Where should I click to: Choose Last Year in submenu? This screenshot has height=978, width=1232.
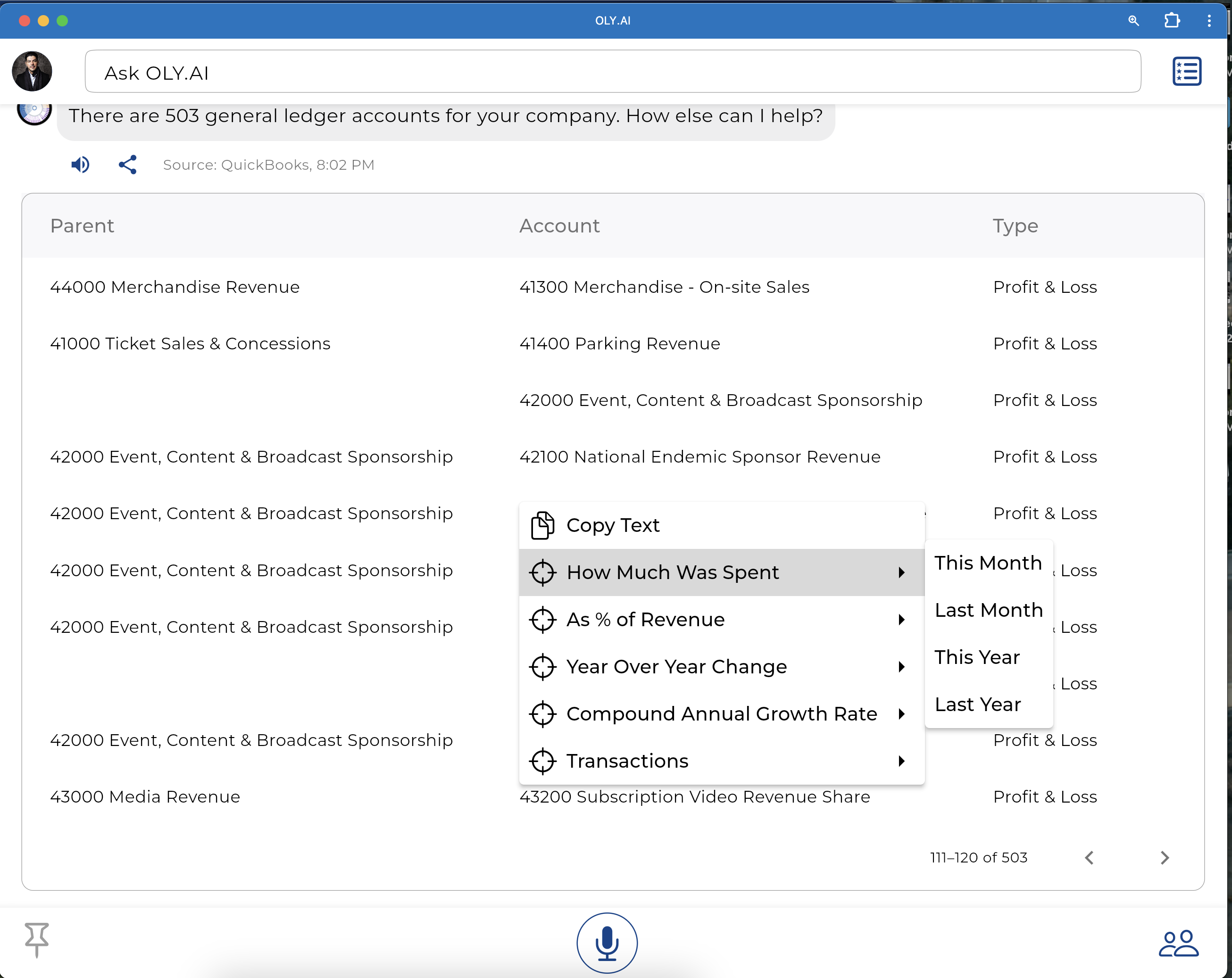point(978,704)
